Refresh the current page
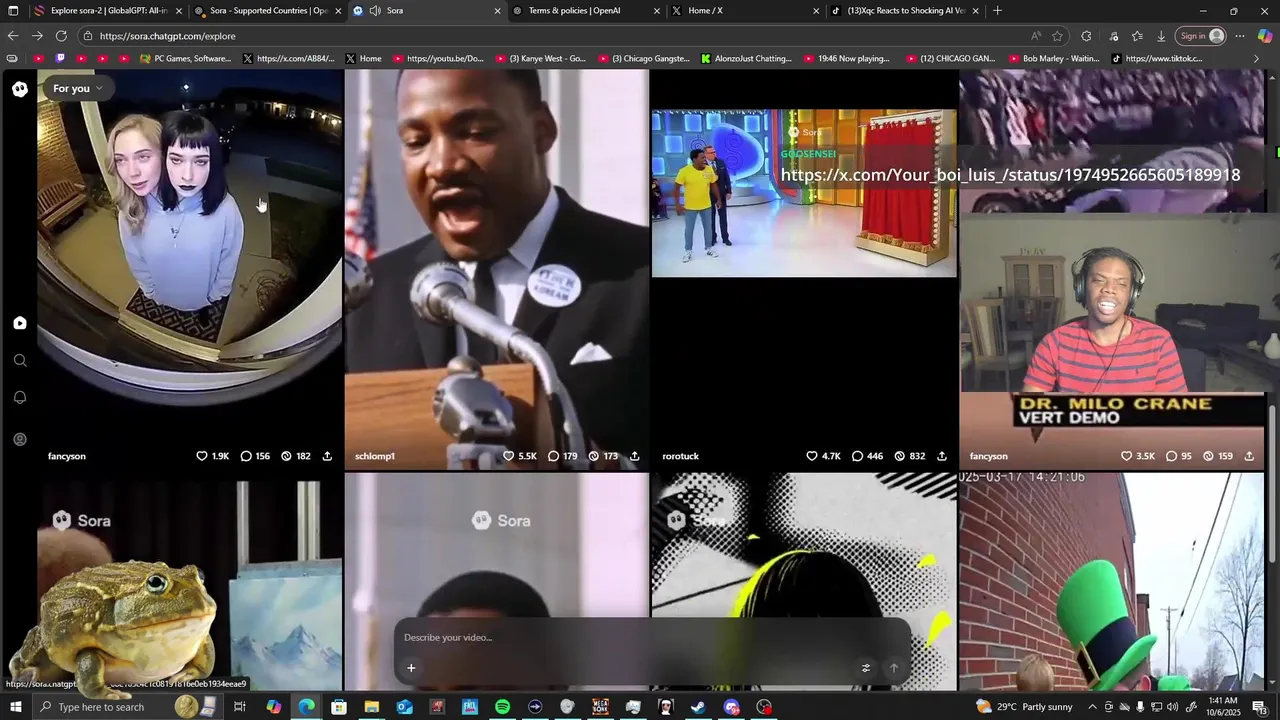The width and height of the screenshot is (1280, 720). click(x=61, y=36)
